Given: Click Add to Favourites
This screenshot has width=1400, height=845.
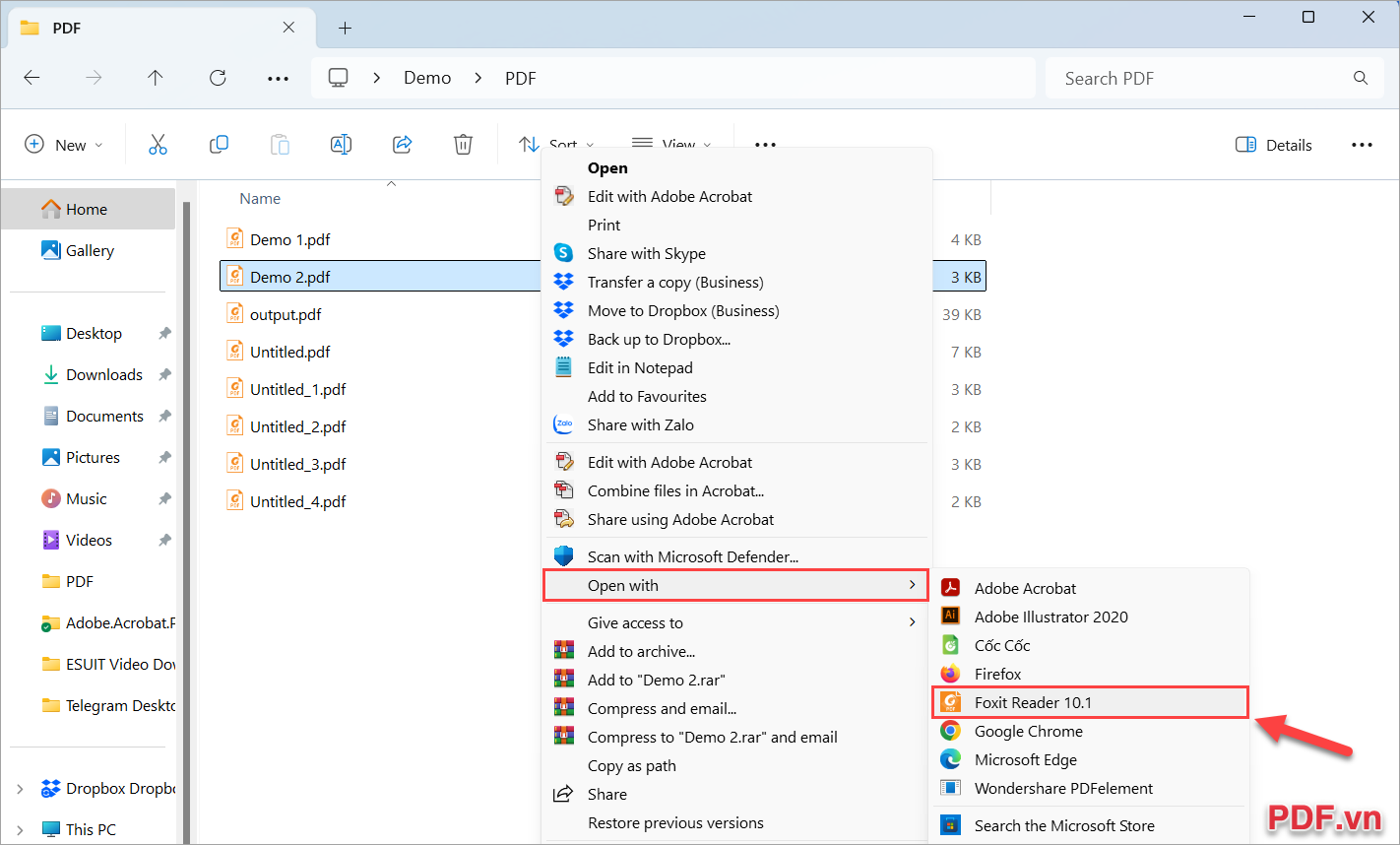Looking at the screenshot, I should pyautogui.click(x=736, y=396).
